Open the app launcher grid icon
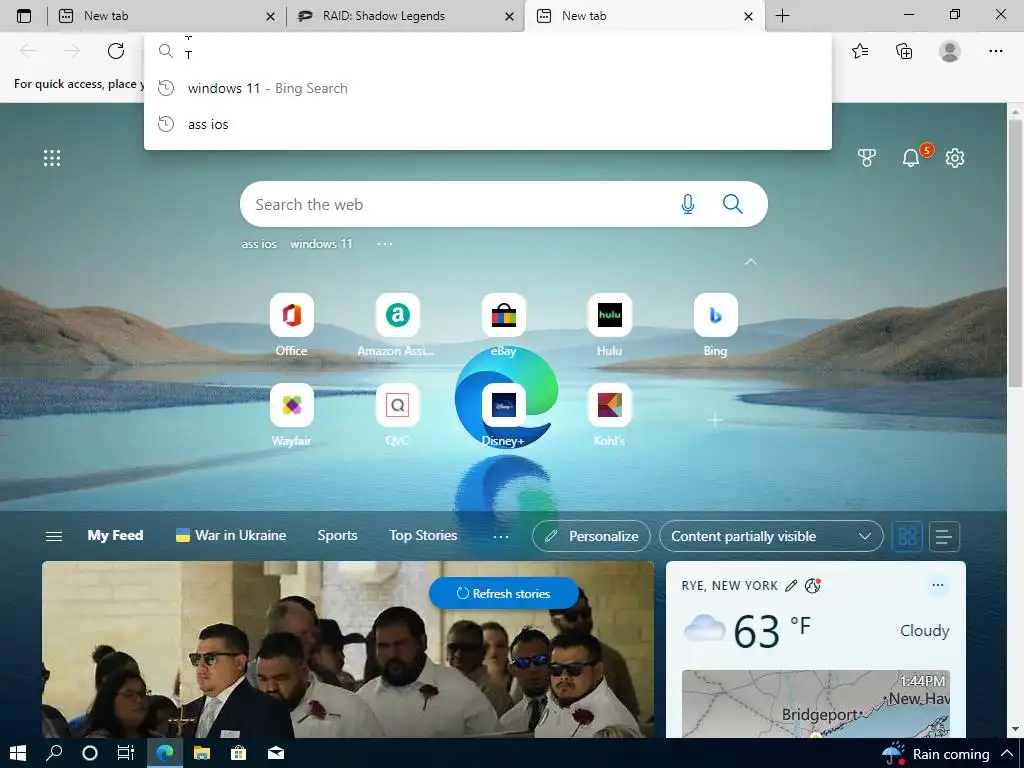1024x768 pixels. pos(52,158)
